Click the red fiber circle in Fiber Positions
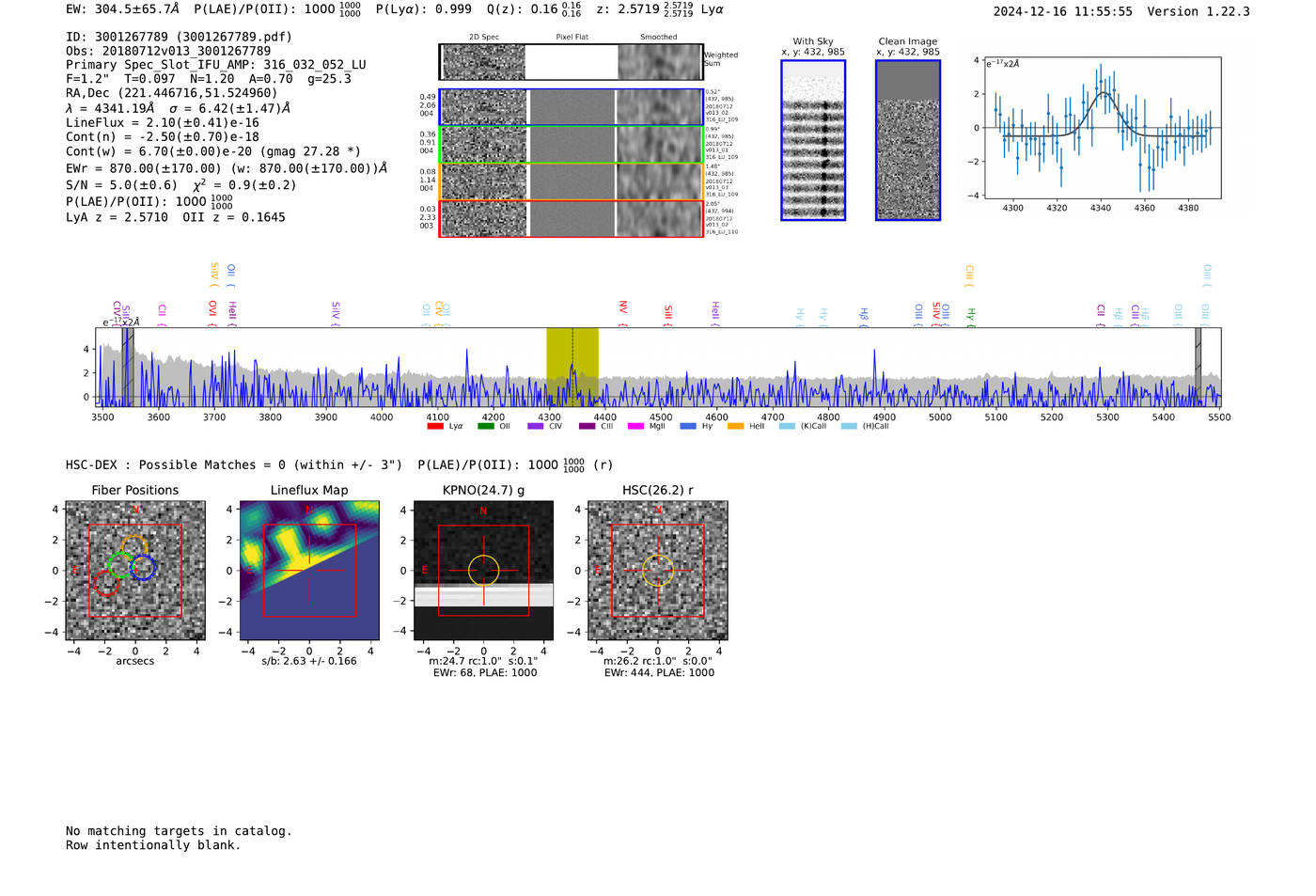Screen dimensions: 1316x896 tap(106, 584)
